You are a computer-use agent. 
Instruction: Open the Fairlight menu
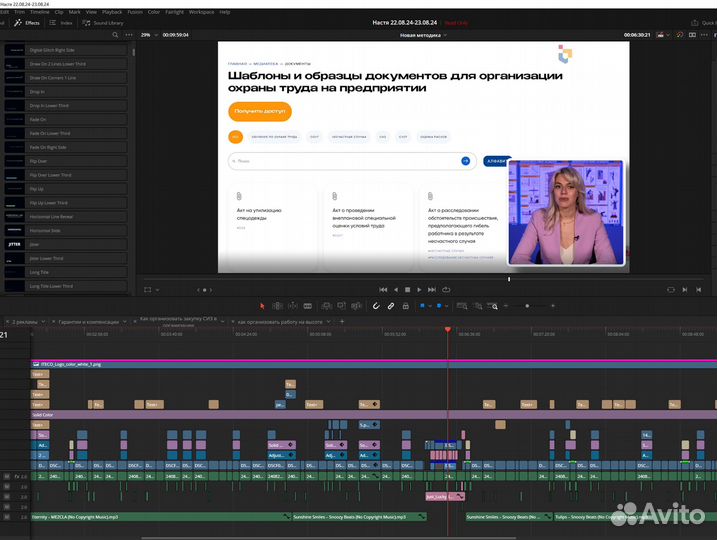pos(174,12)
